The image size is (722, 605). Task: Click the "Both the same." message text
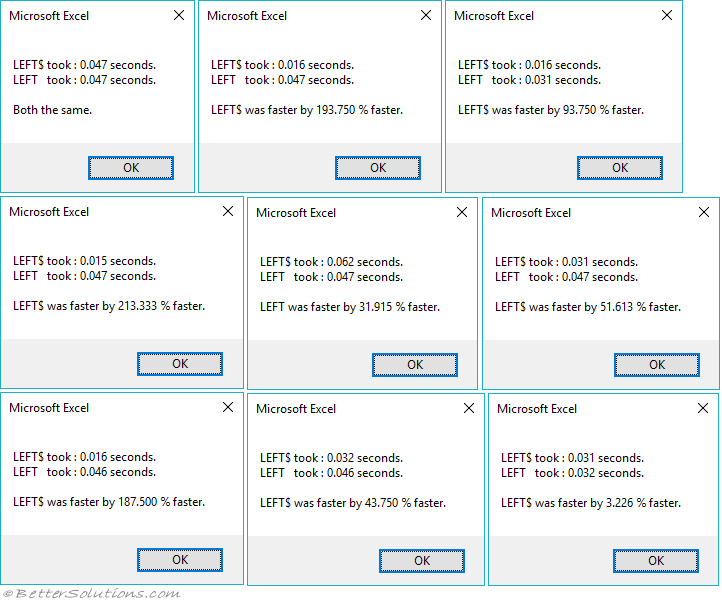coord(52,110)
